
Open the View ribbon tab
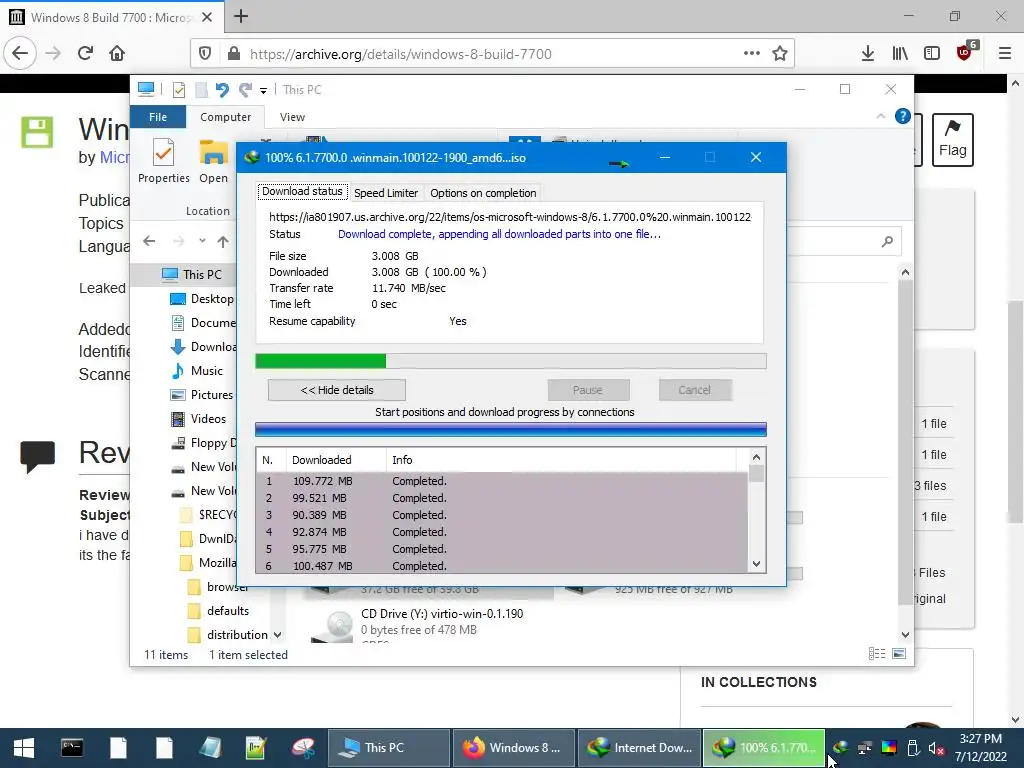click(x=292, y=117)
